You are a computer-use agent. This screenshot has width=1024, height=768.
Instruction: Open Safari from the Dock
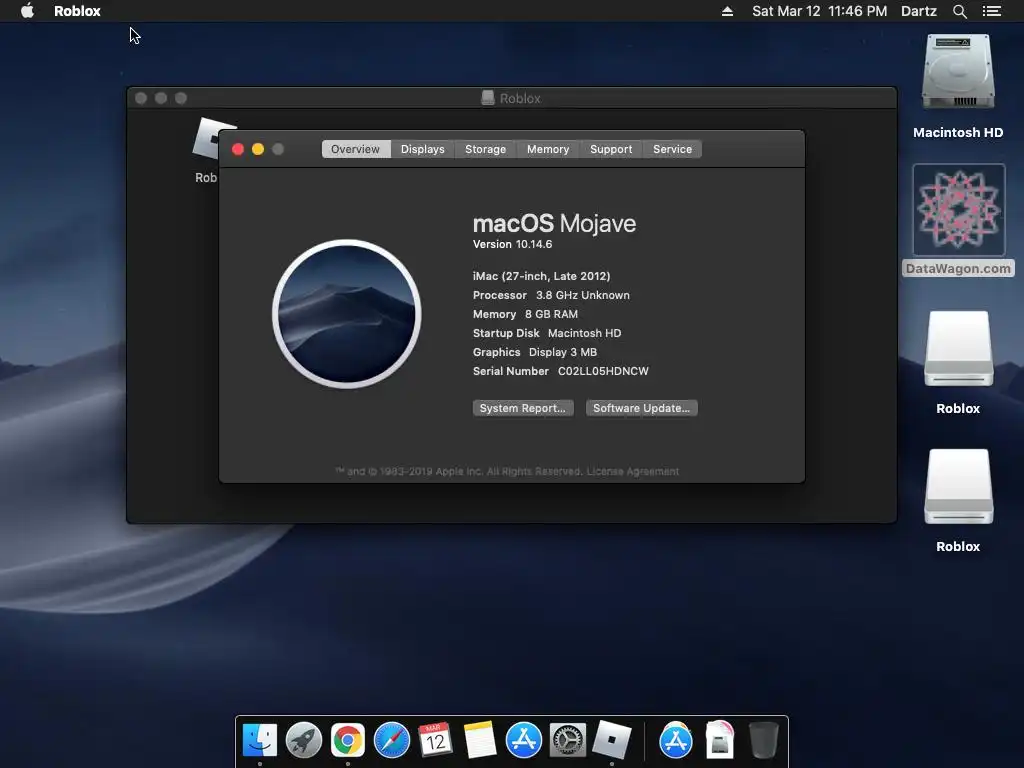point(392,740)
